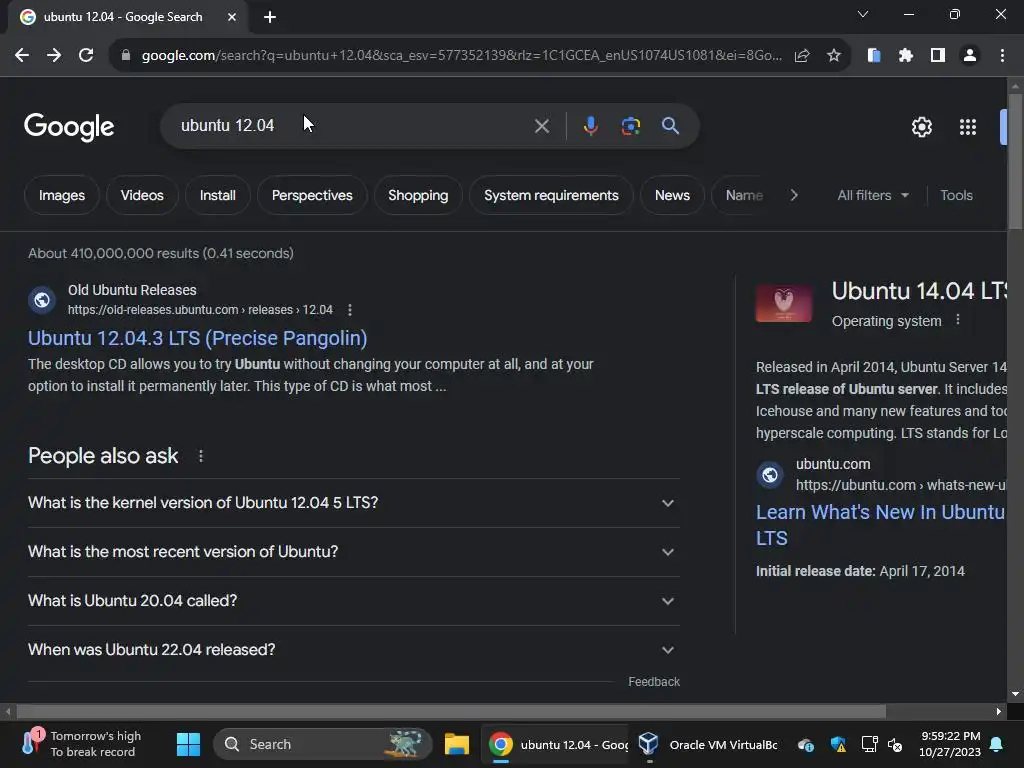Viewport: 1024px width, 768px height.
Task: Open People also ask options menu
Action: [200, 456]
